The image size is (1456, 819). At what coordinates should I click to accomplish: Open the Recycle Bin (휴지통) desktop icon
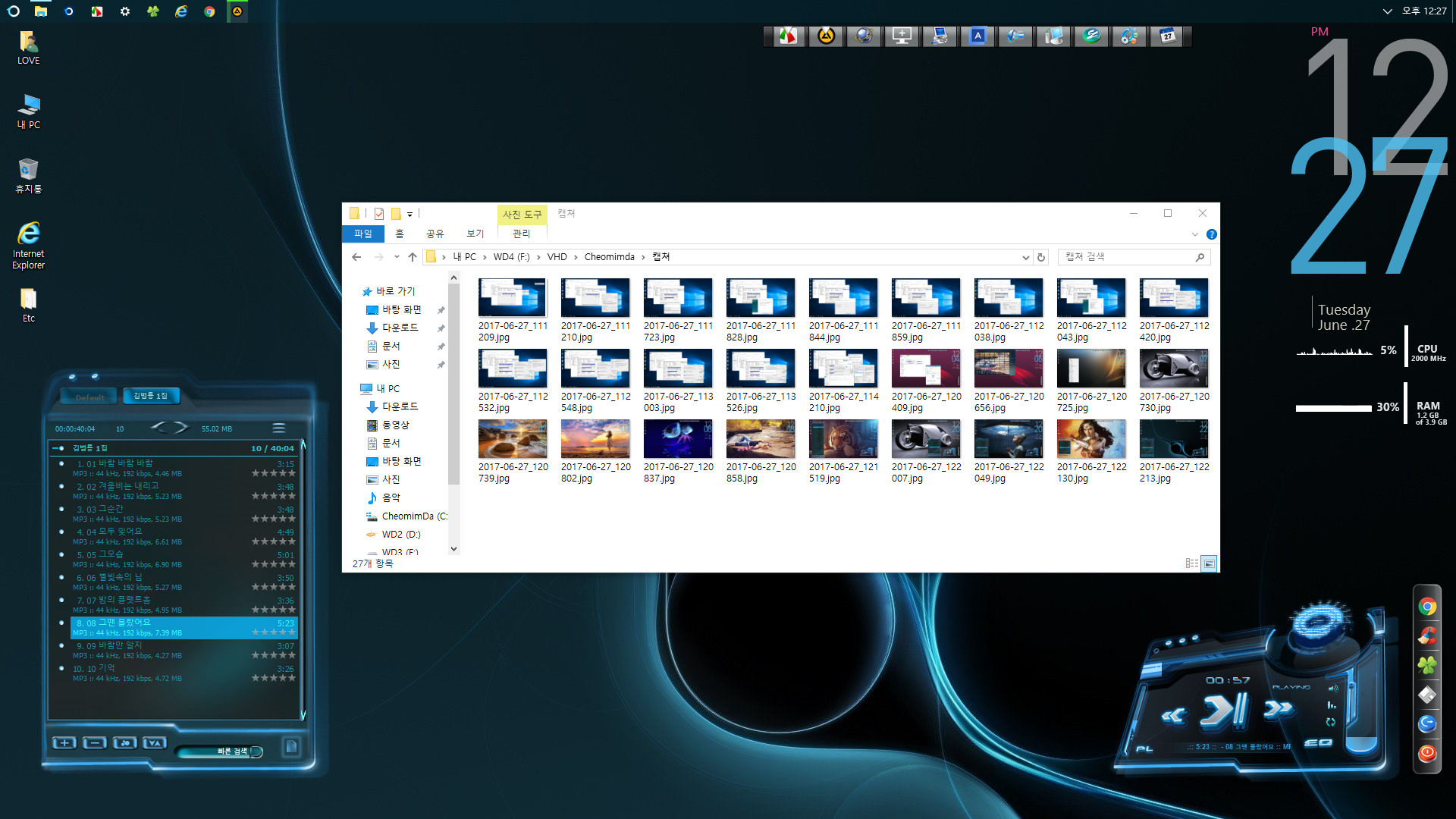29,176
